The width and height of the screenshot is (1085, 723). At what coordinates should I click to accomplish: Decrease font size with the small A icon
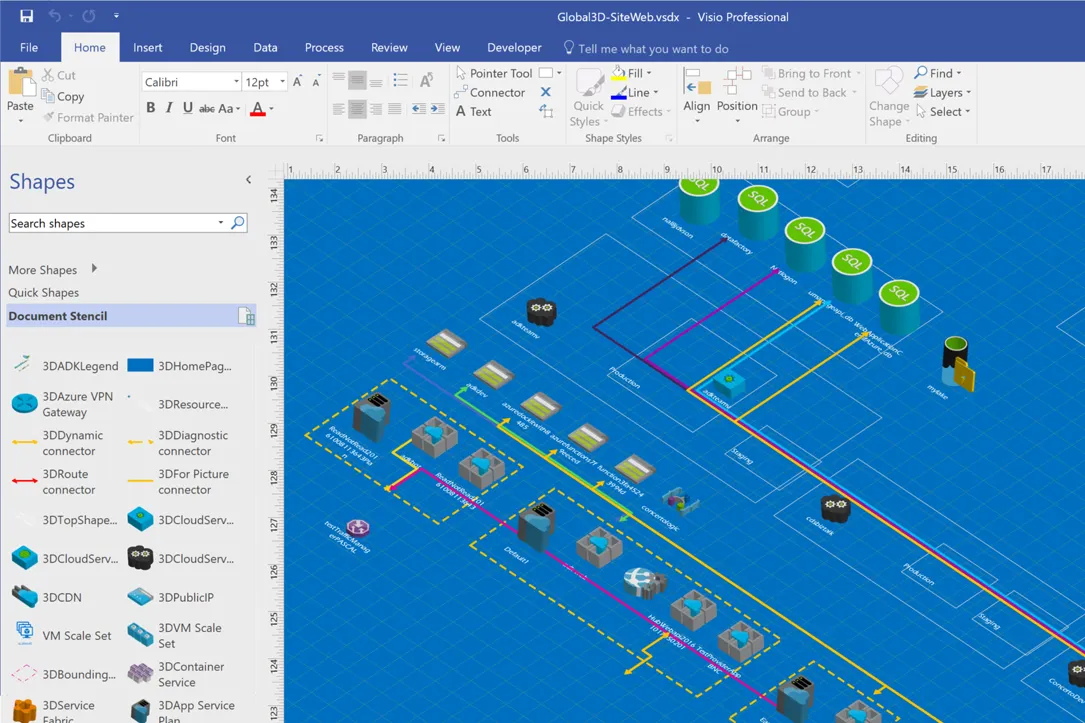pyautogui.click(x=316, y=82)
